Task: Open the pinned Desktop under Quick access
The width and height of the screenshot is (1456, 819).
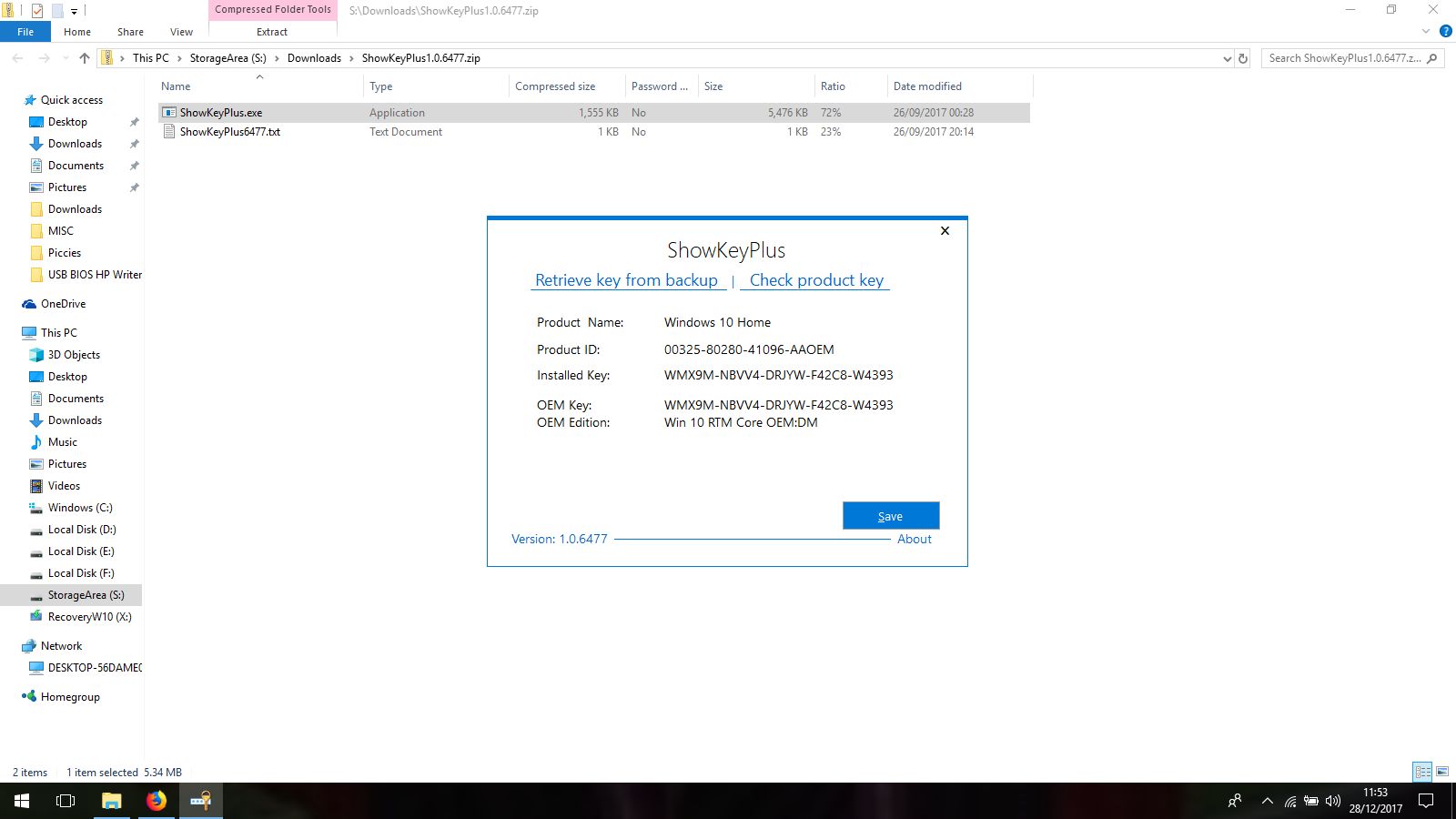Action: pyautogui.click(x=67, y=122)
